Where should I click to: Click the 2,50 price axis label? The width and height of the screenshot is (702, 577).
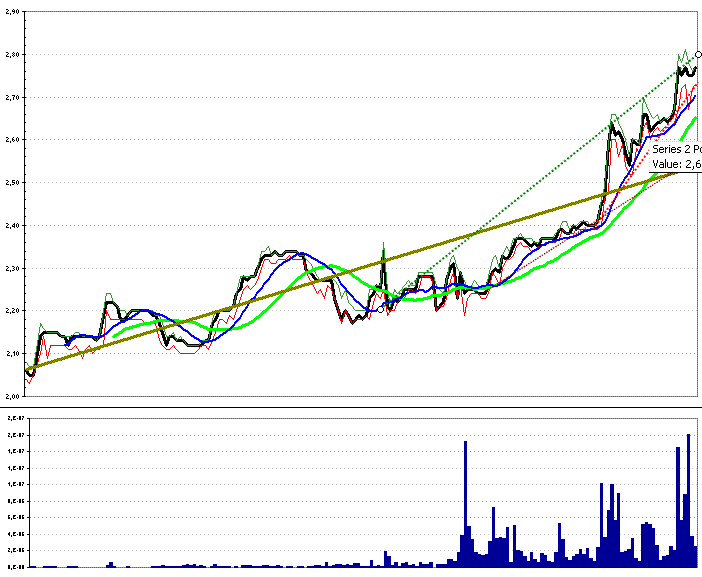[12, 183]
